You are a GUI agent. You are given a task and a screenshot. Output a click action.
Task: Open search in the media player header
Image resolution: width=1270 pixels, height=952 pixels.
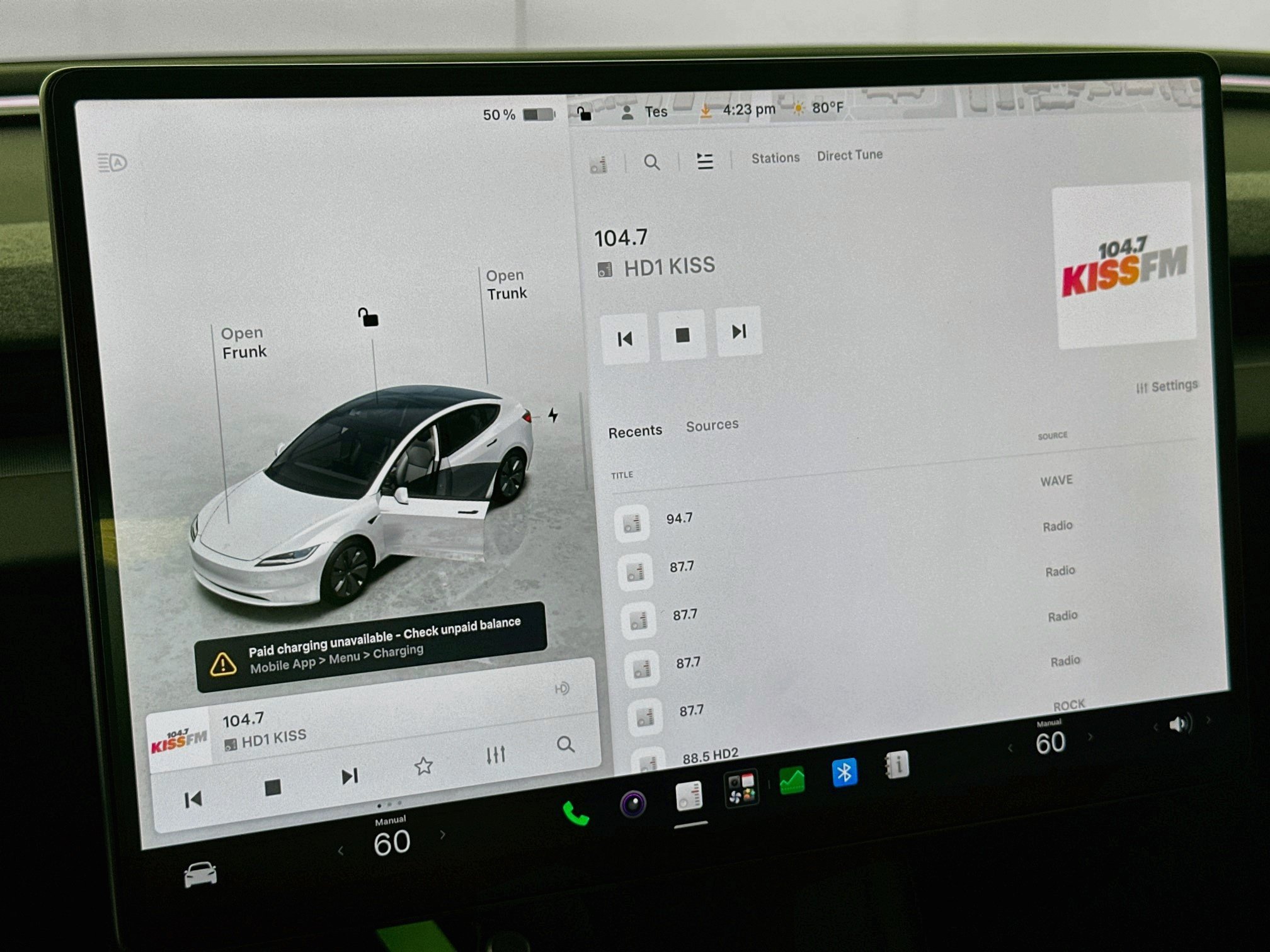click(652, 162)
